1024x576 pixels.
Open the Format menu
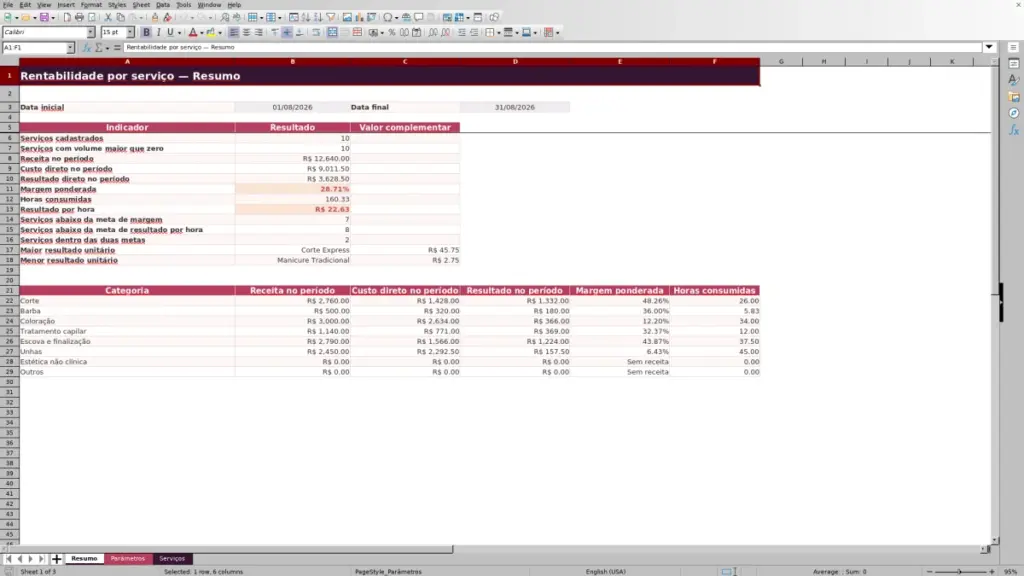coord(91,5)
